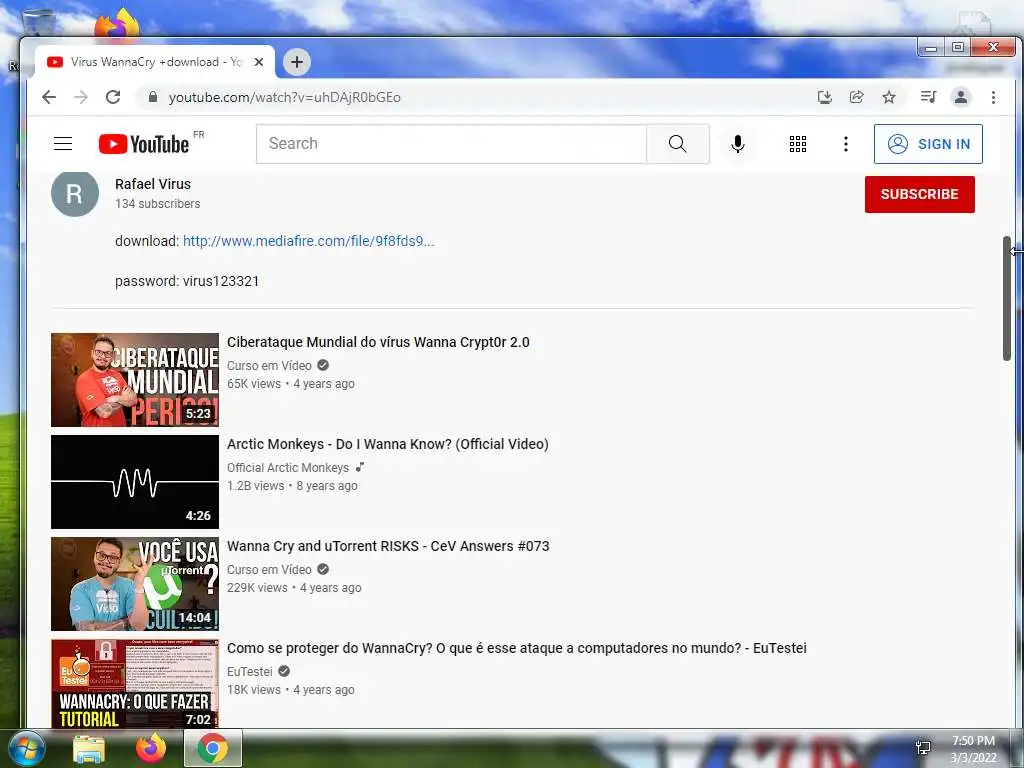Click the '134 subscribers' text
The image size is (1024, 768).
click(x=157, y=204)
